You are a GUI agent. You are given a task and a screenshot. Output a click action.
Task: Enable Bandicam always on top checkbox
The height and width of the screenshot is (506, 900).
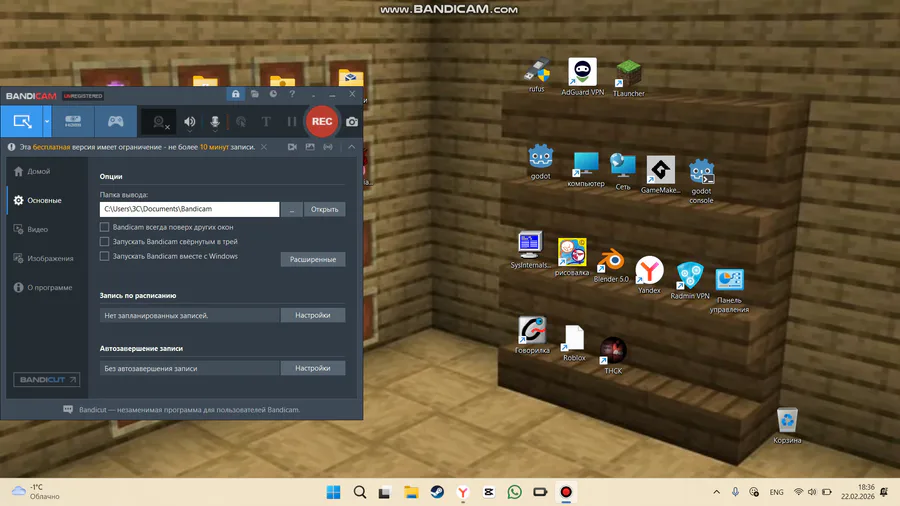tap(104, 227)
